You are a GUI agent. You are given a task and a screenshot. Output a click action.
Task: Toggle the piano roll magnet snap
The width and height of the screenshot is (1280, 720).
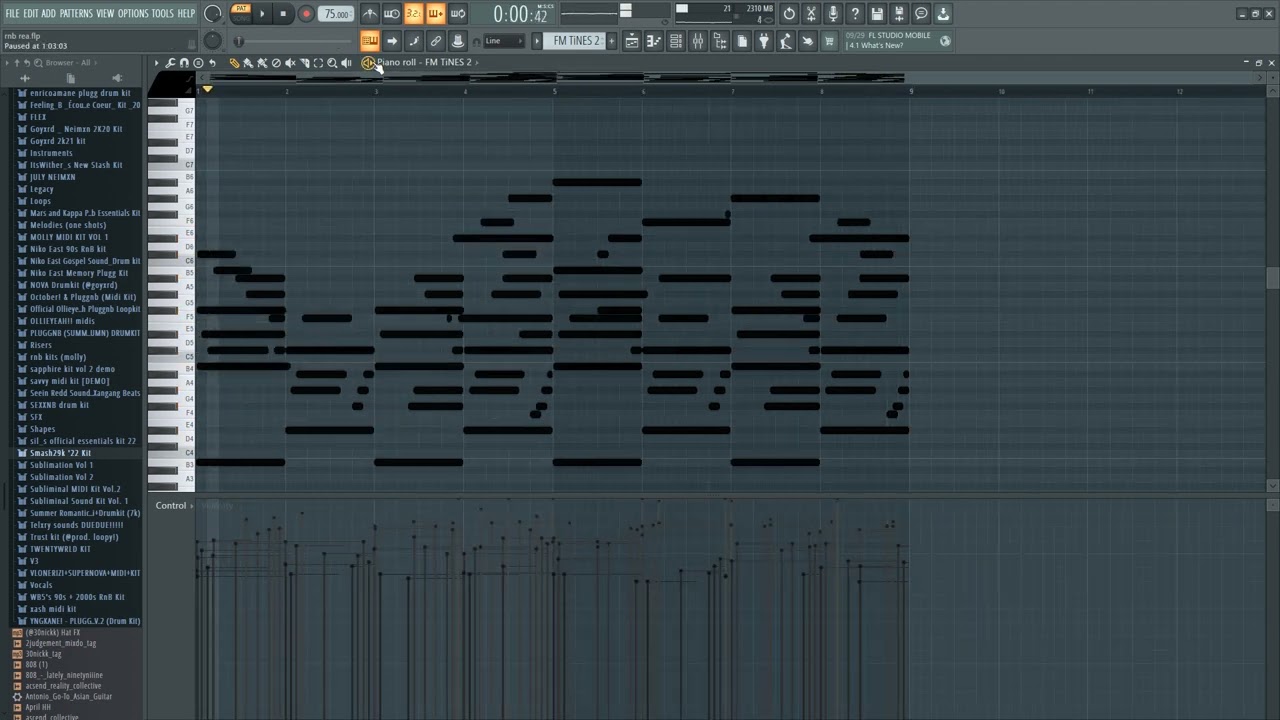coord(184,63)
